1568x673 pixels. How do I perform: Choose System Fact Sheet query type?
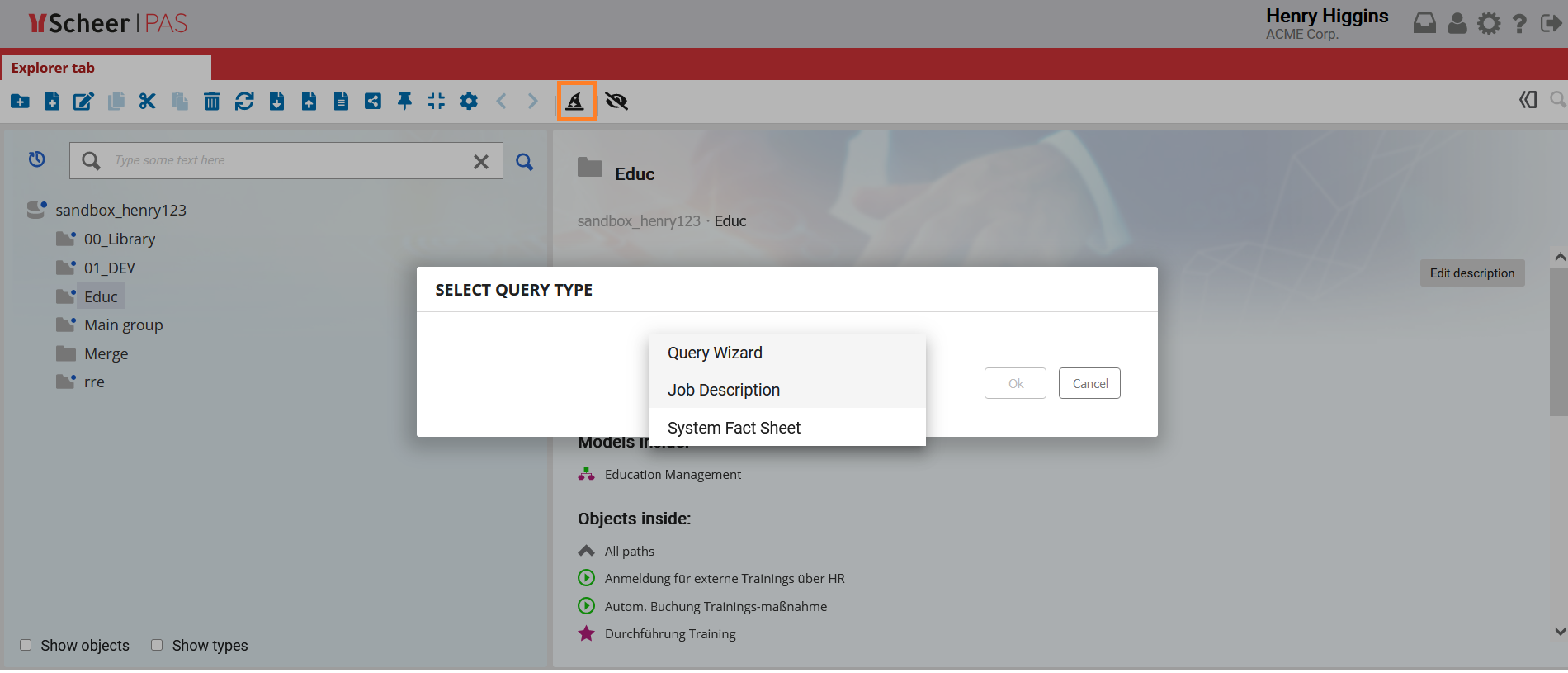click(x=787, y=428)
